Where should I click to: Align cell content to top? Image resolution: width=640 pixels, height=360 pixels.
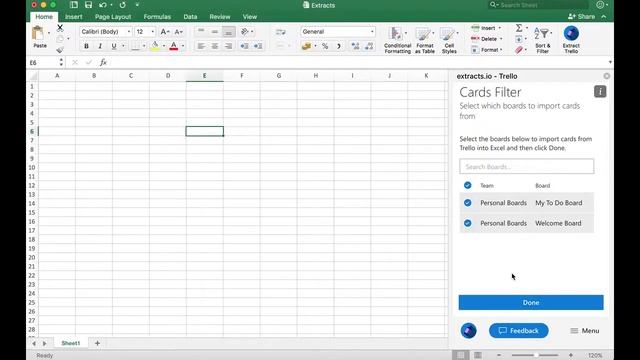tap(201, 31)
